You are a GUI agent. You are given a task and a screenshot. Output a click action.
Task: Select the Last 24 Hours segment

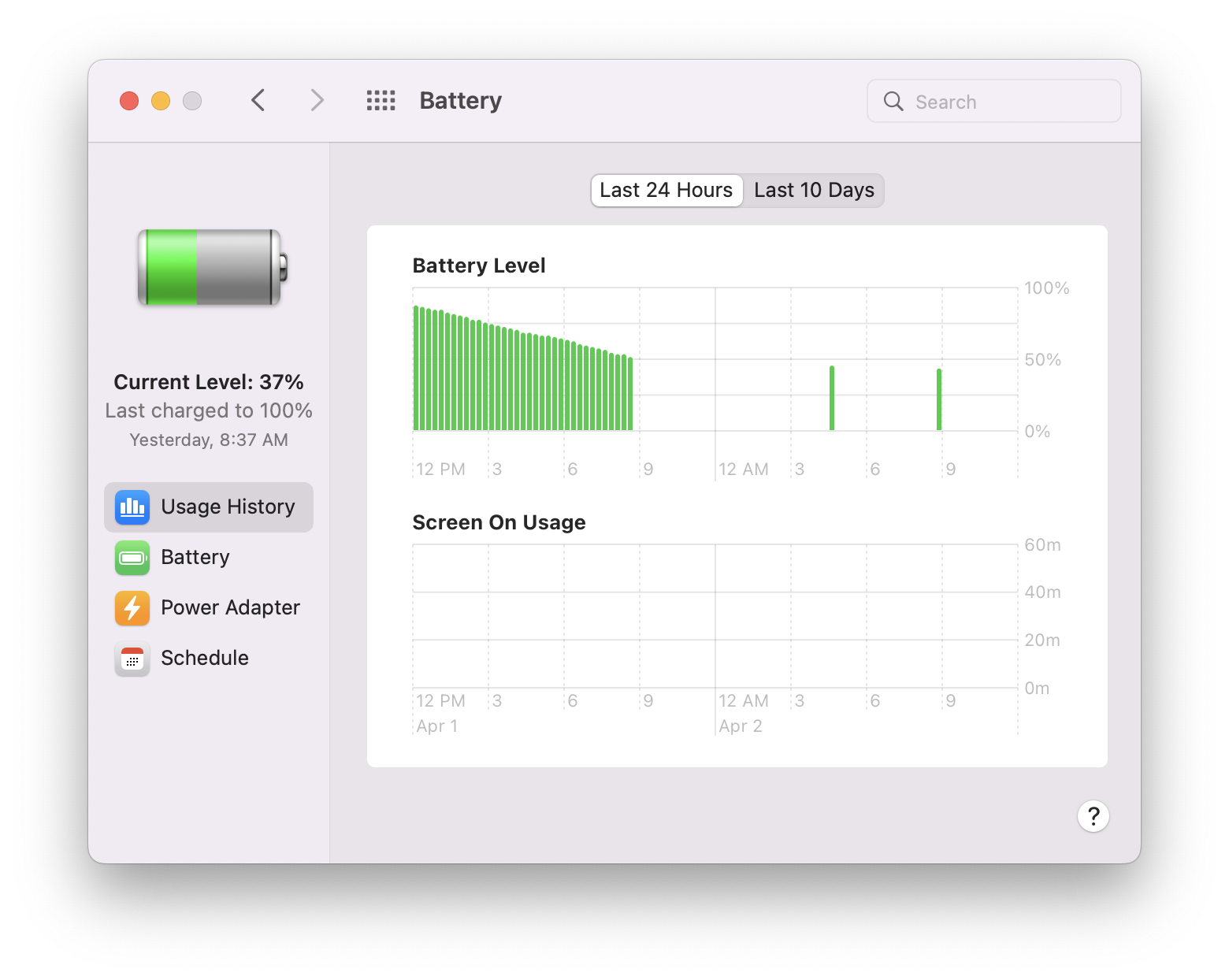[x=666, y=190]
